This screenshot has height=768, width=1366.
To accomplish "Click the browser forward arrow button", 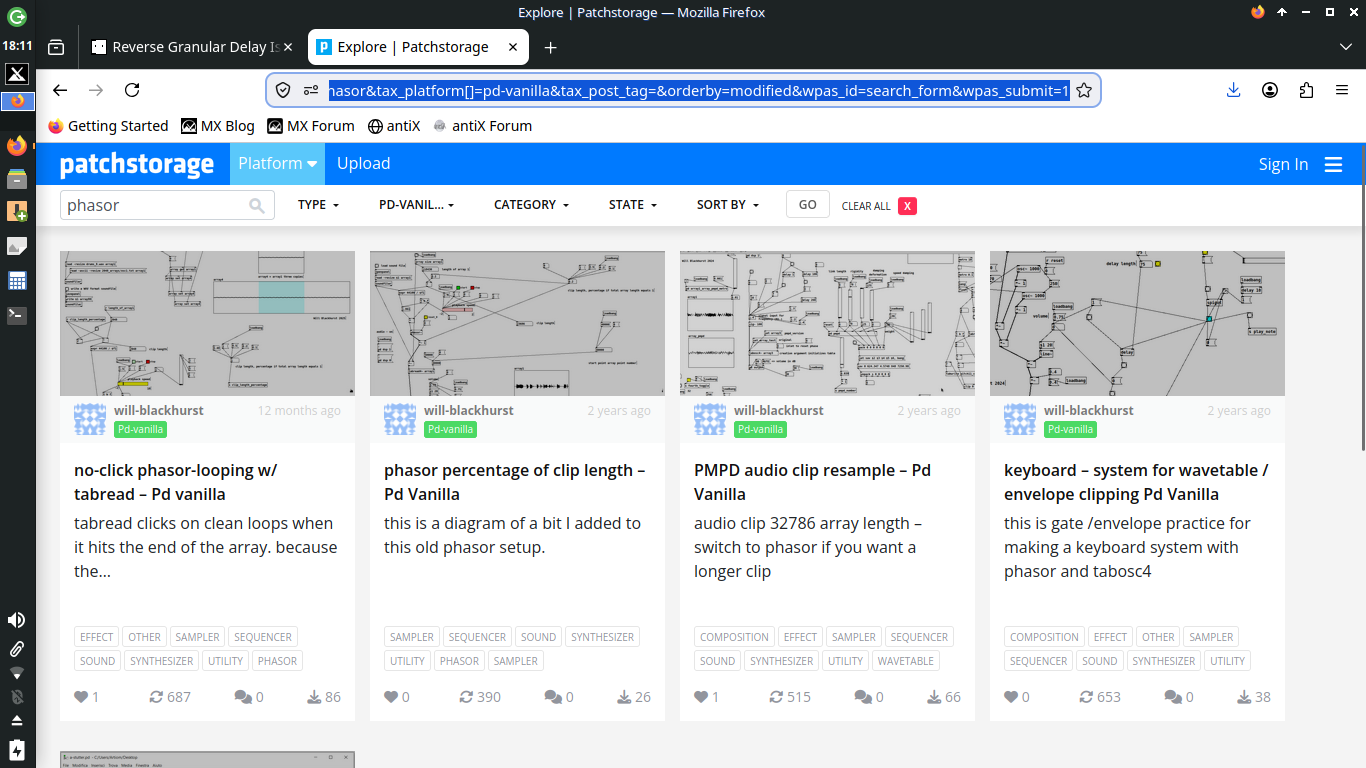I will 96,90.
